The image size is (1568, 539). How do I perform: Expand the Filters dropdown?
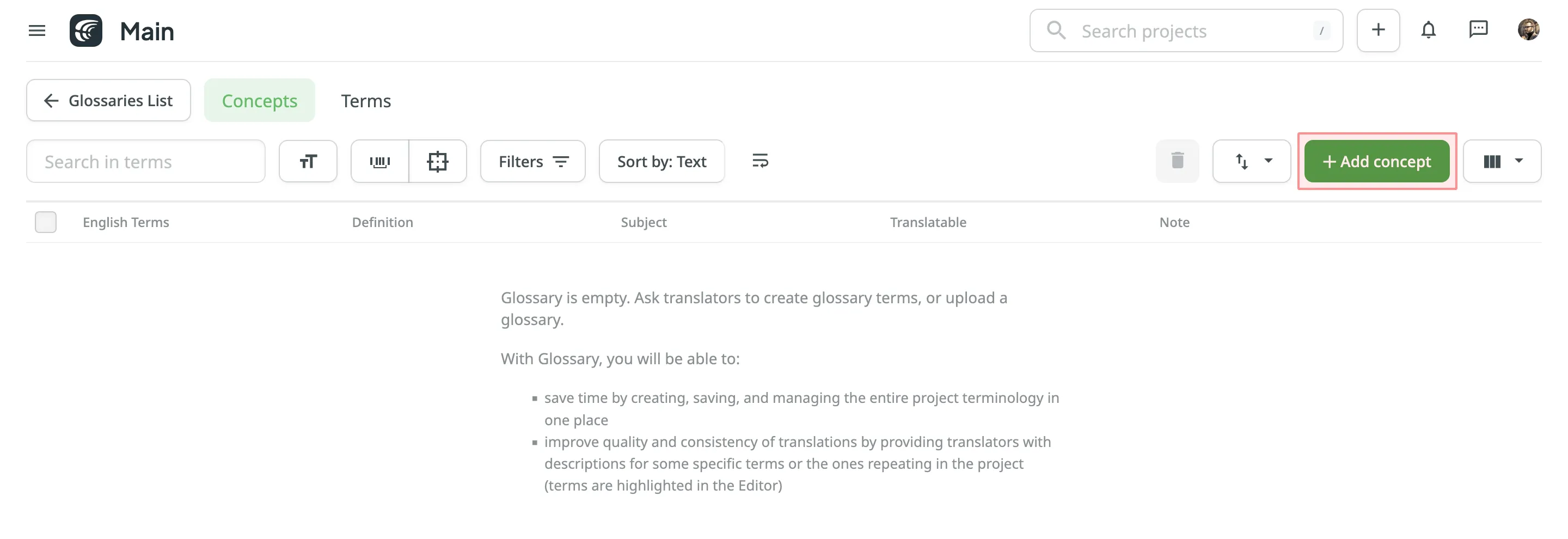click(x=532, y=162)
